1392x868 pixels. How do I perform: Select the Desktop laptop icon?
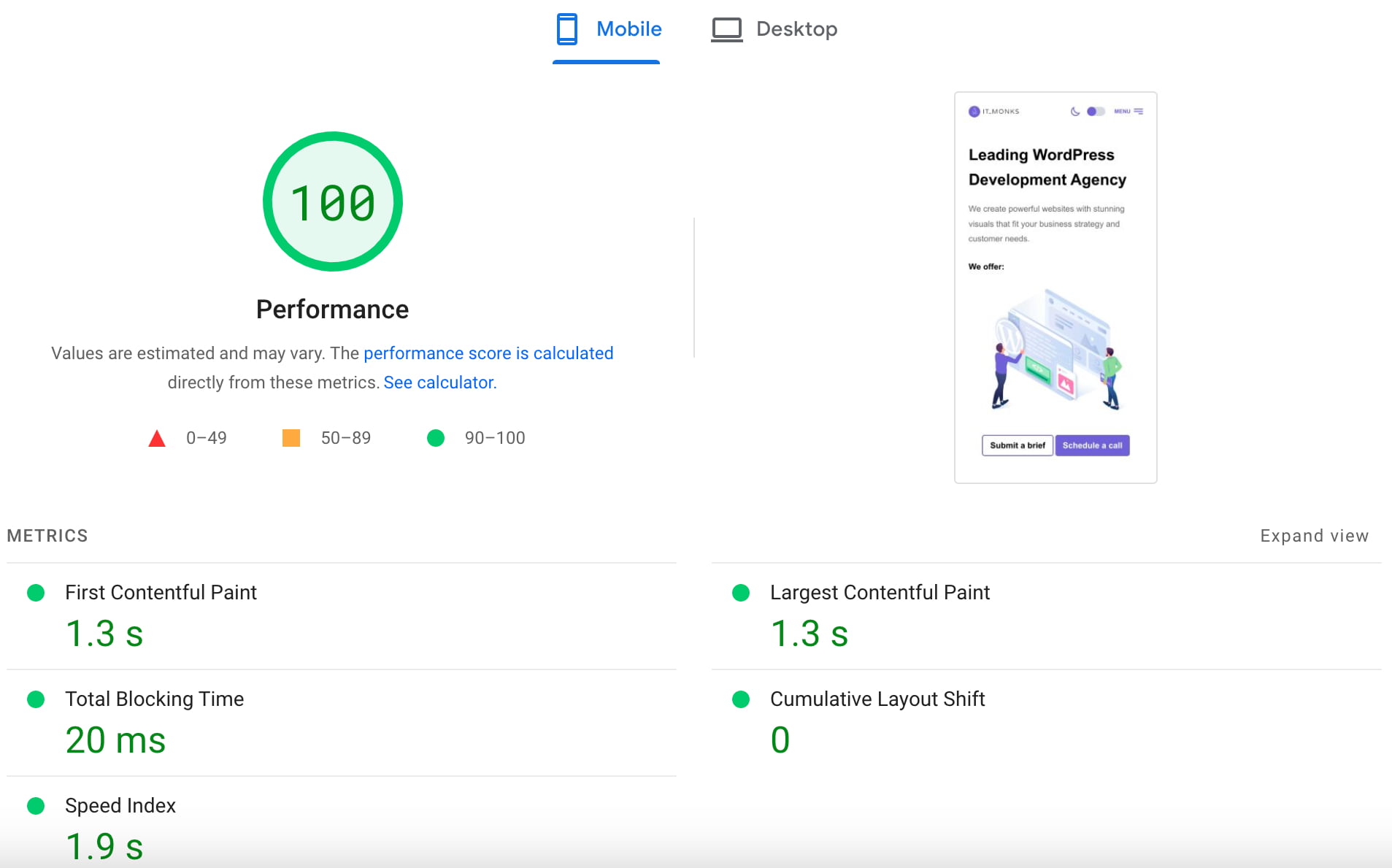pyautogui.click(x=727, y=29)
